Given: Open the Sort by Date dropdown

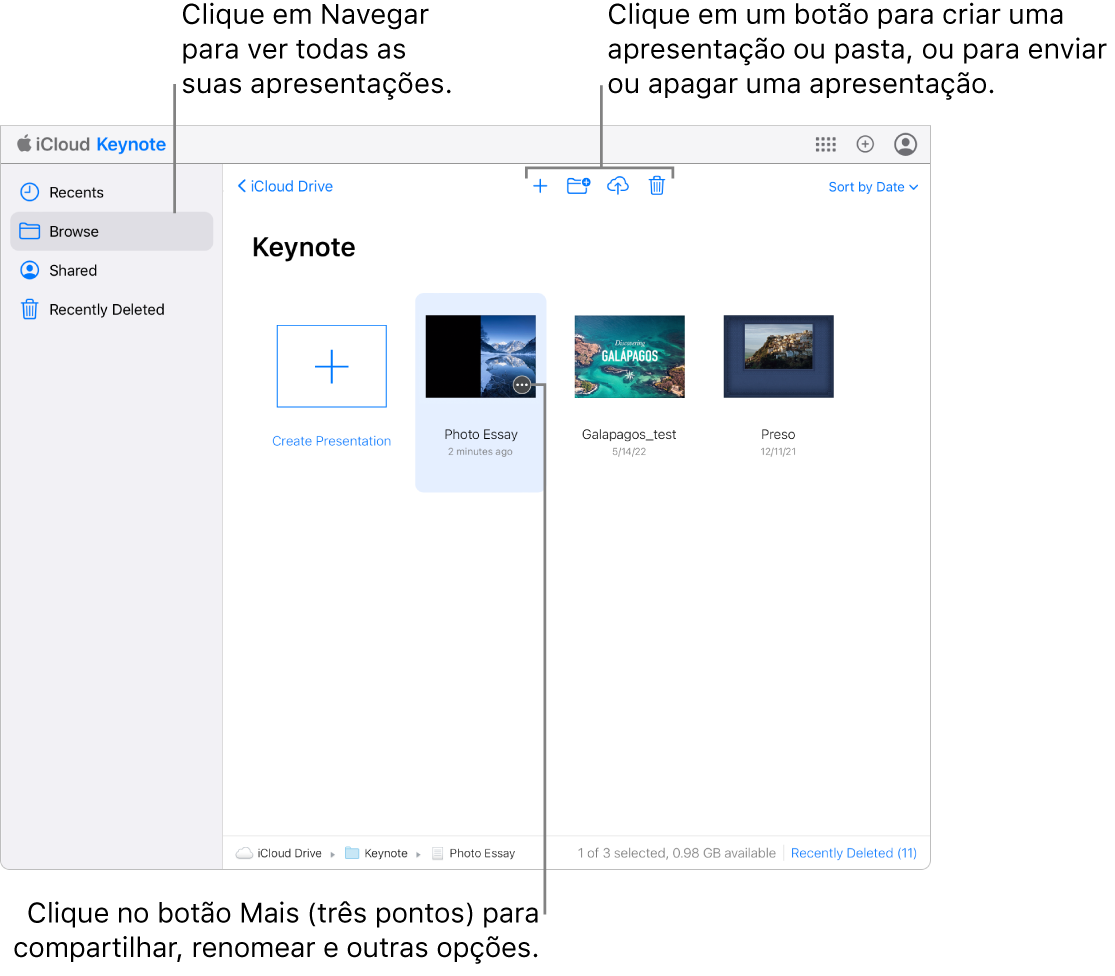Looking at the screenshot, I should pos(873,187).
